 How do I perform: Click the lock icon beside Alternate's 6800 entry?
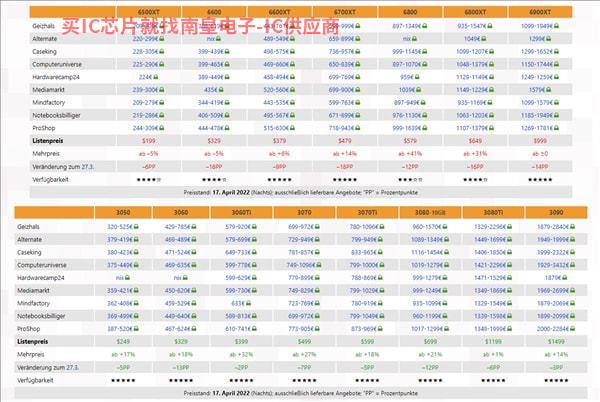pos(414,39)
